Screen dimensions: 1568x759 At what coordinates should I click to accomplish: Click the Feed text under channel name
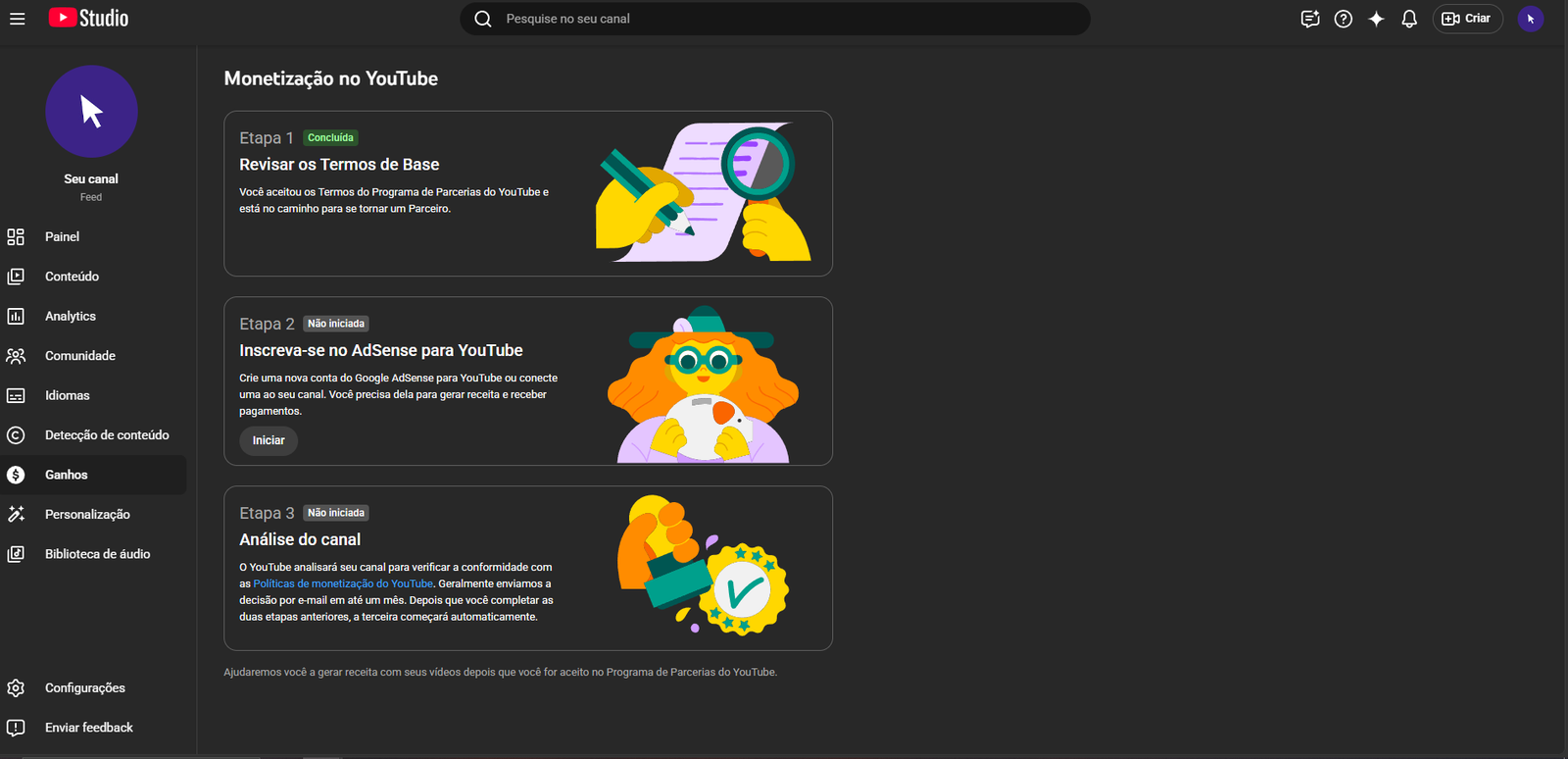point(91,197)
